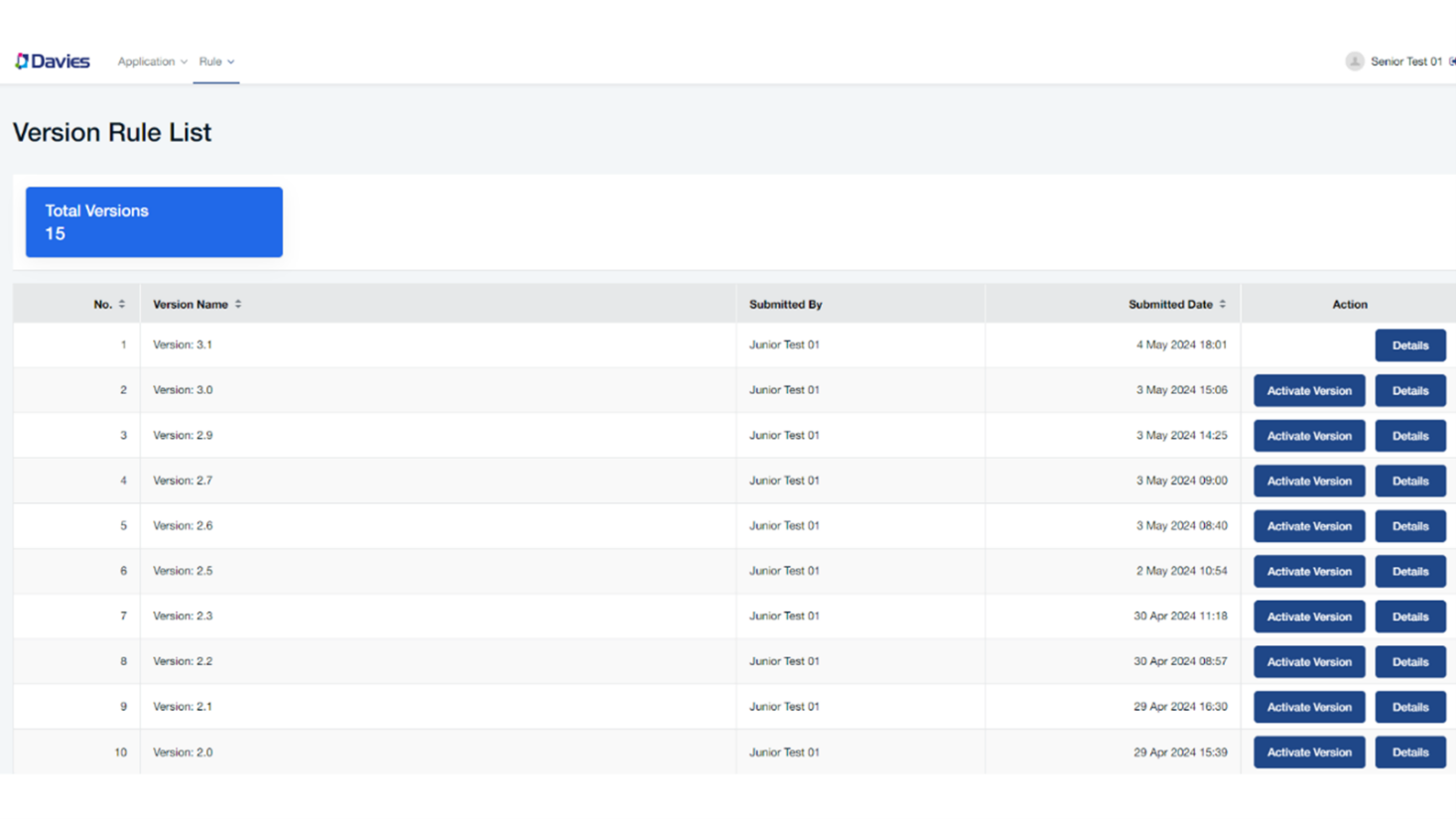This screenshot has width=1456, height=819.
Task: Activate Version 2.9
Action: pyautogui.click(x=1308, y=436)
